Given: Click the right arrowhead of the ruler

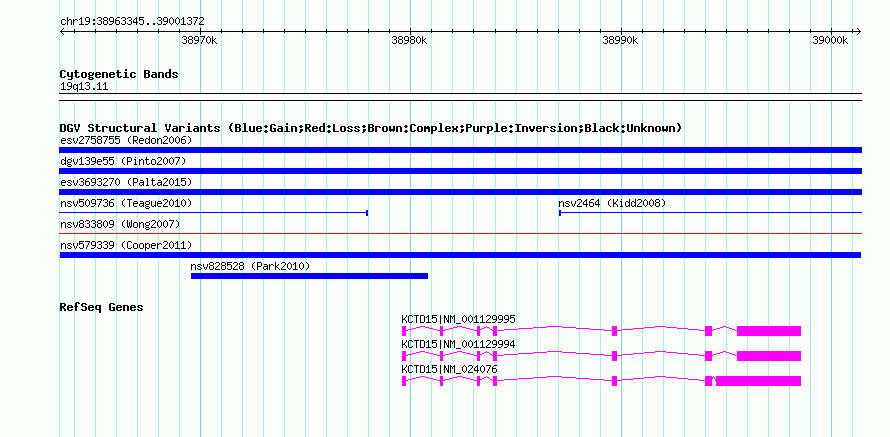Looking at the screenshot, I should (x=858, y=32).
